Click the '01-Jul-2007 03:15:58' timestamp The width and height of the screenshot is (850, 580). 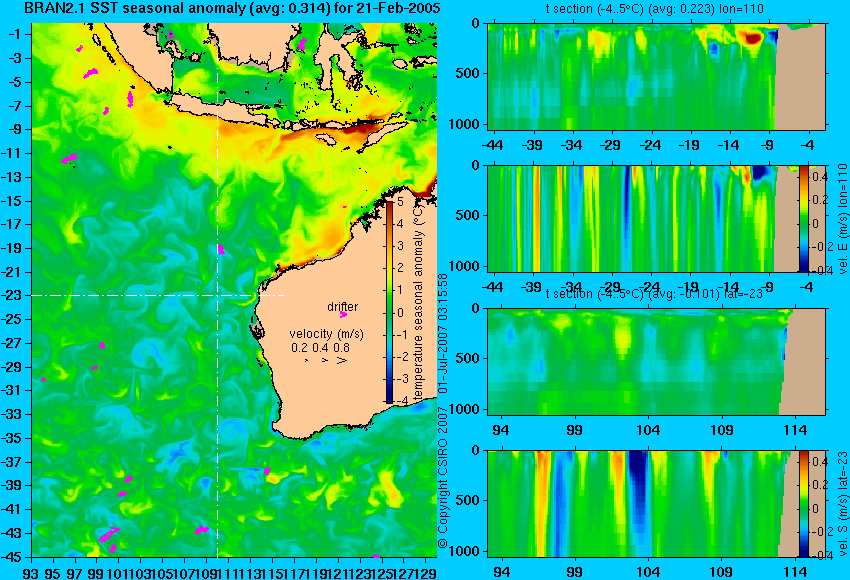click(x=443, y=333)
